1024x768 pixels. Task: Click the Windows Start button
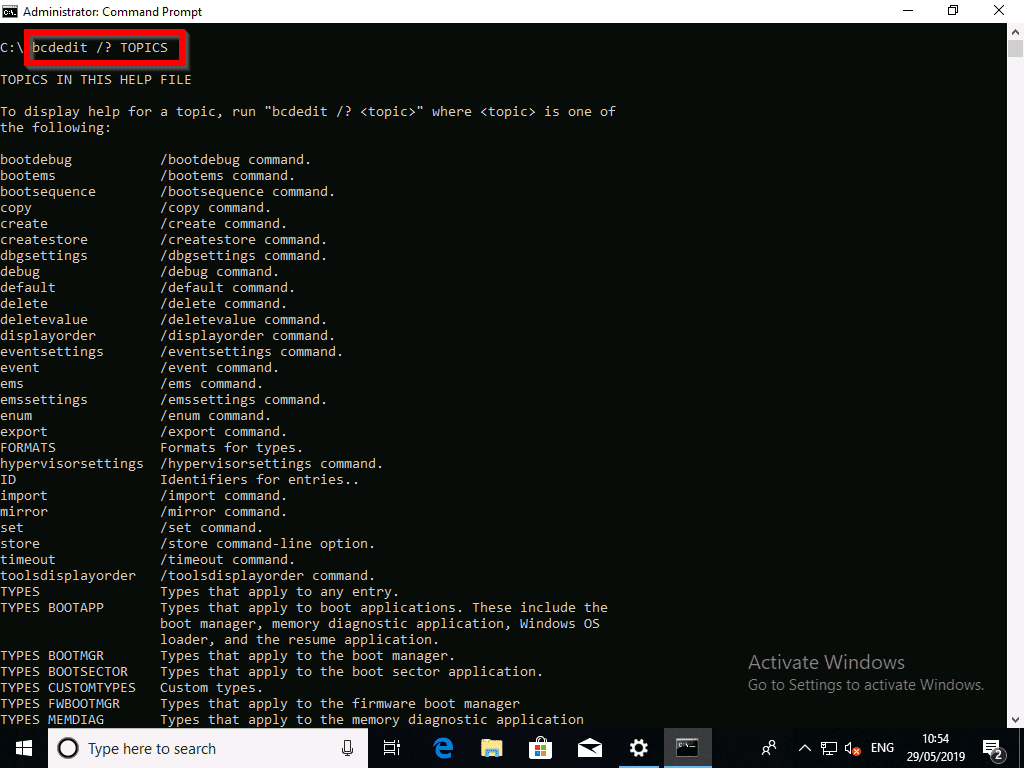(x=24, y=747)
